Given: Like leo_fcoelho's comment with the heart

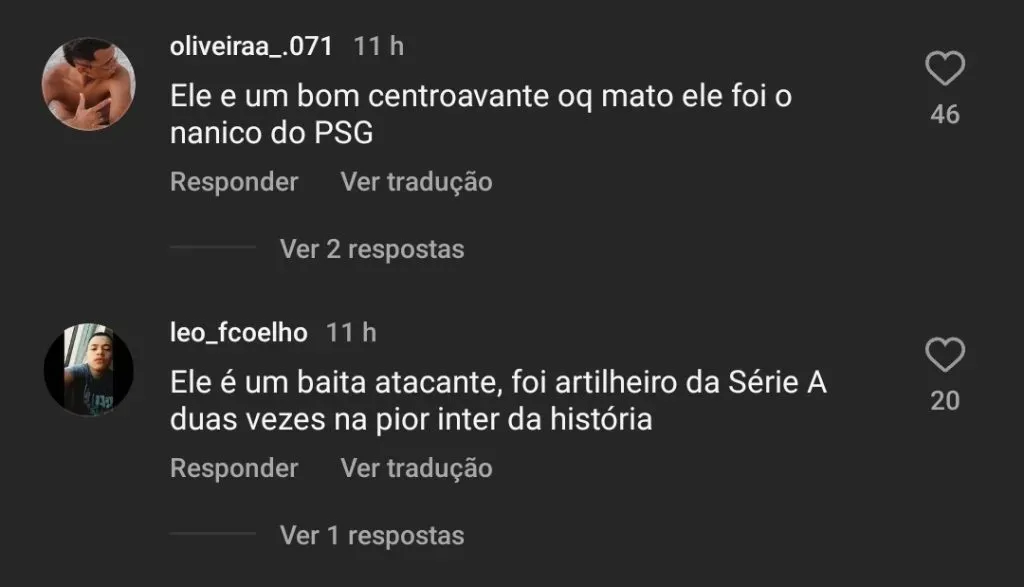Looking at the screenshot, I should tap(944, 356).
